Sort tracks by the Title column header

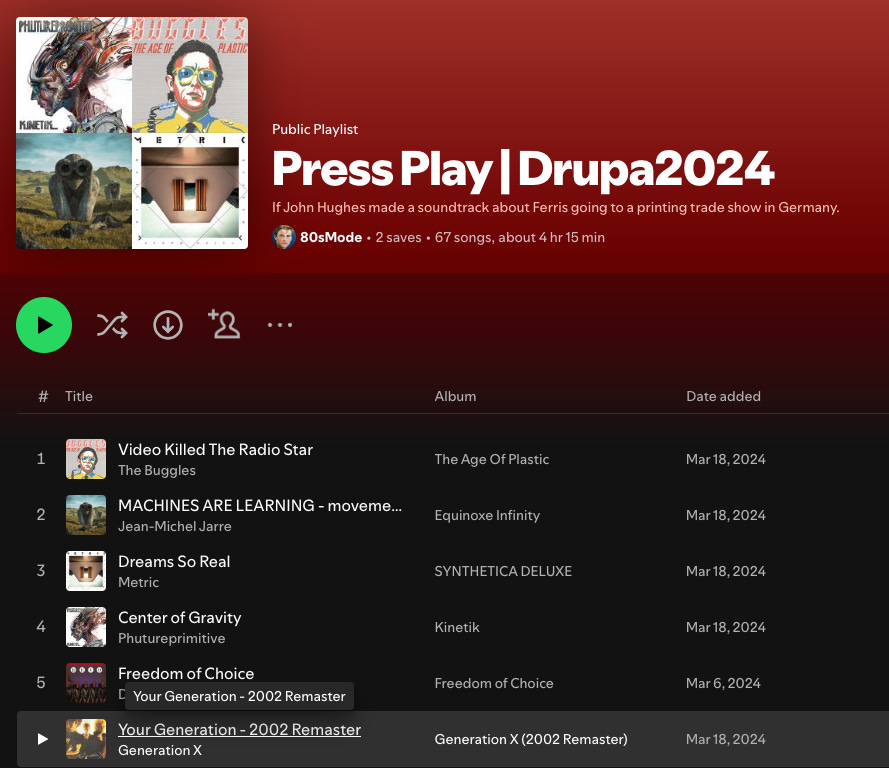click(x=79, y=396)
